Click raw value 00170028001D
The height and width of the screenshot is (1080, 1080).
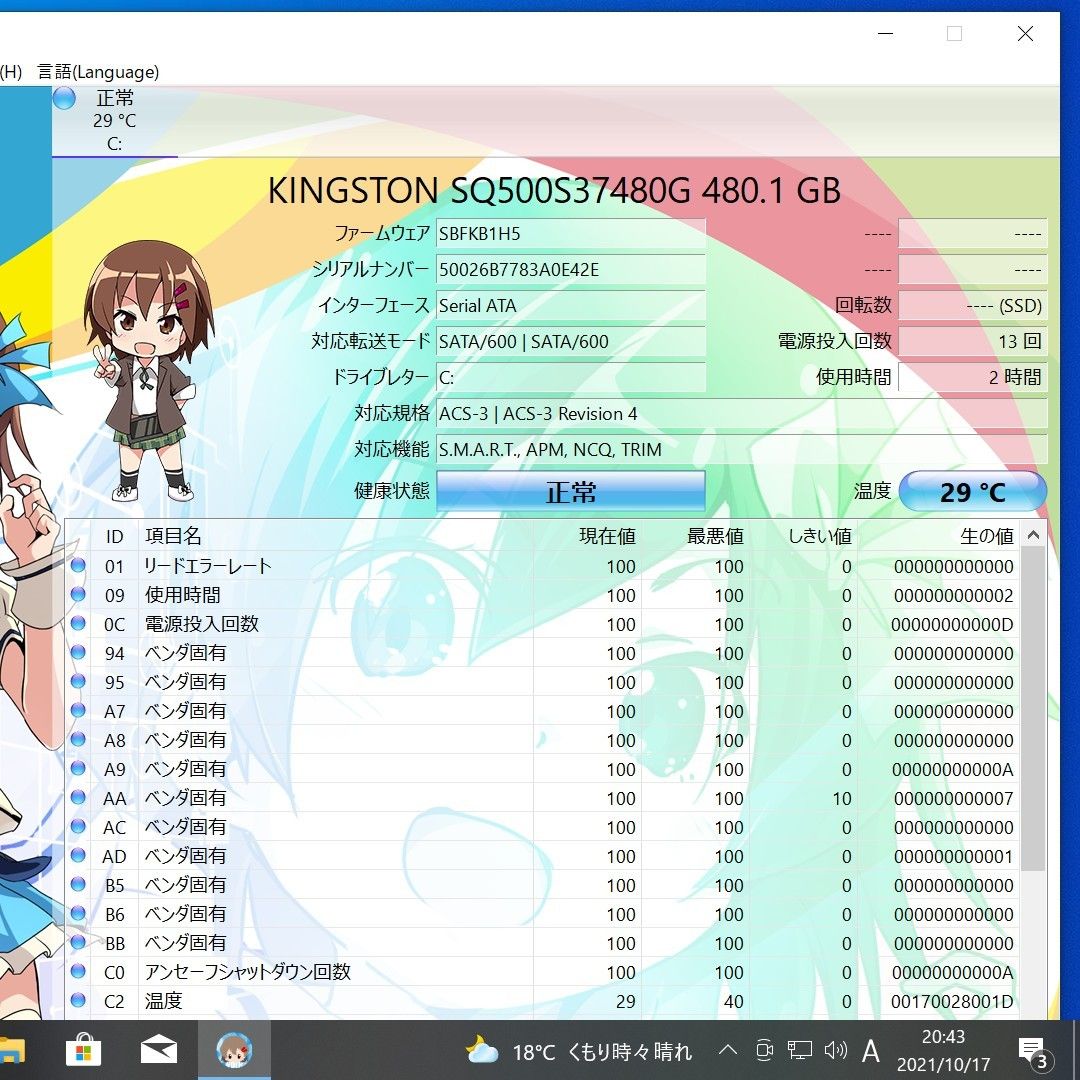click(x=953, y=1001)
